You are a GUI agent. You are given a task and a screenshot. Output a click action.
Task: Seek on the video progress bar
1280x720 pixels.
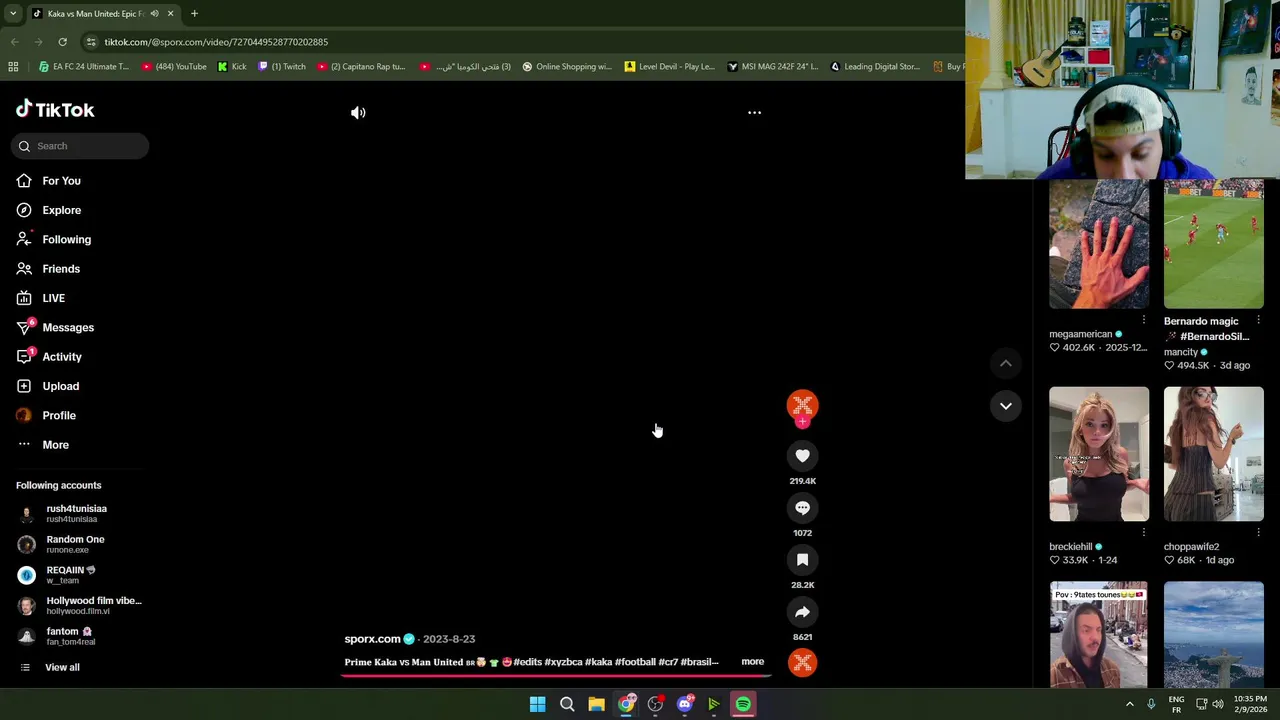coord(556,675)
